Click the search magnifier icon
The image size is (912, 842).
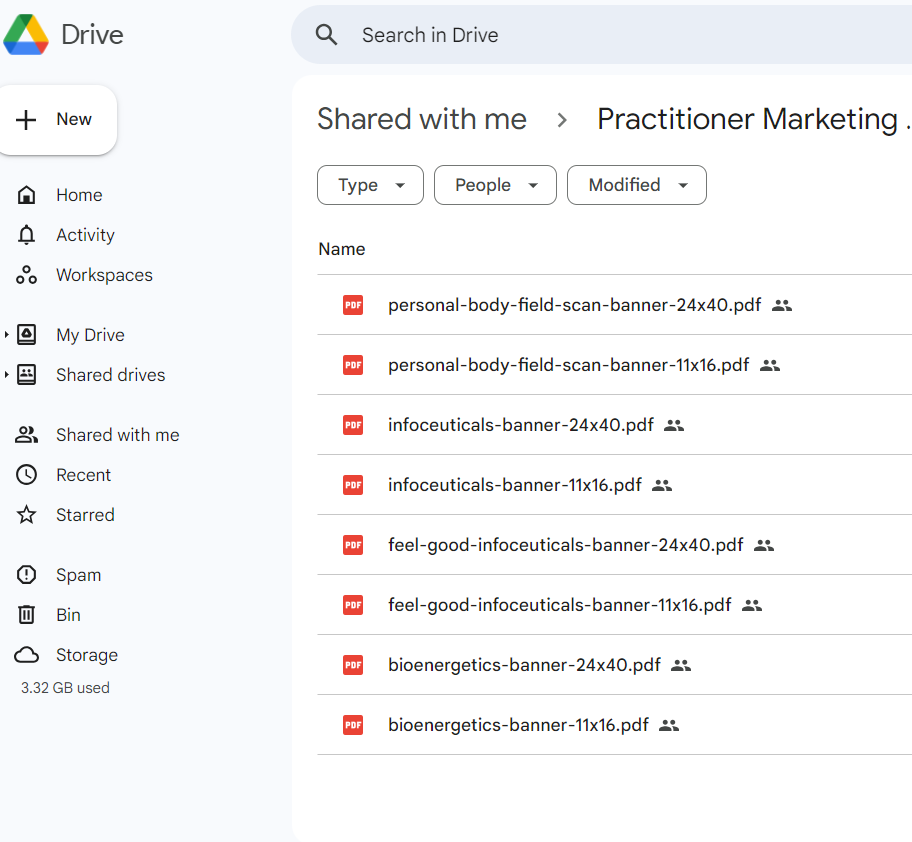[x=326, y=35]
